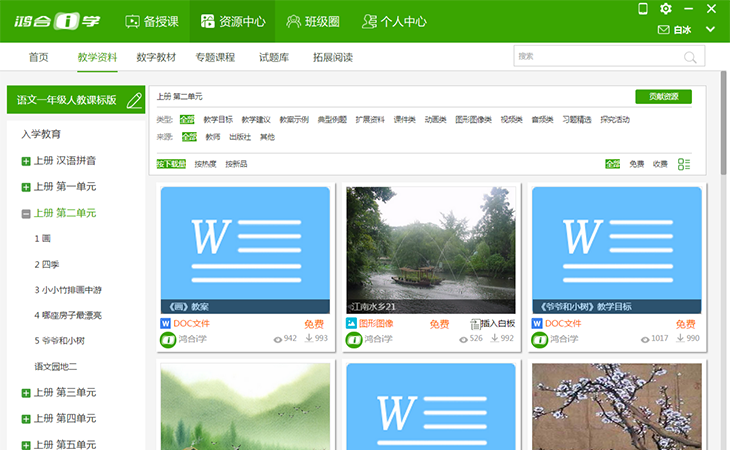The width and height of the screenshot is (730, 450).
Task: Sort resources by 按热度
Action: [x=205, y=164]
